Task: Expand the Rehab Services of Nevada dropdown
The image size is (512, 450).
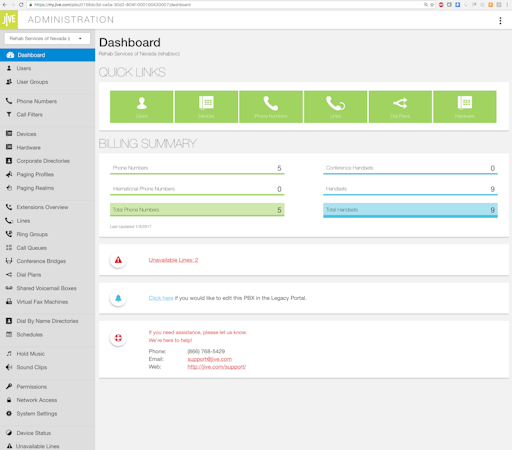Action: pos(47,38)
